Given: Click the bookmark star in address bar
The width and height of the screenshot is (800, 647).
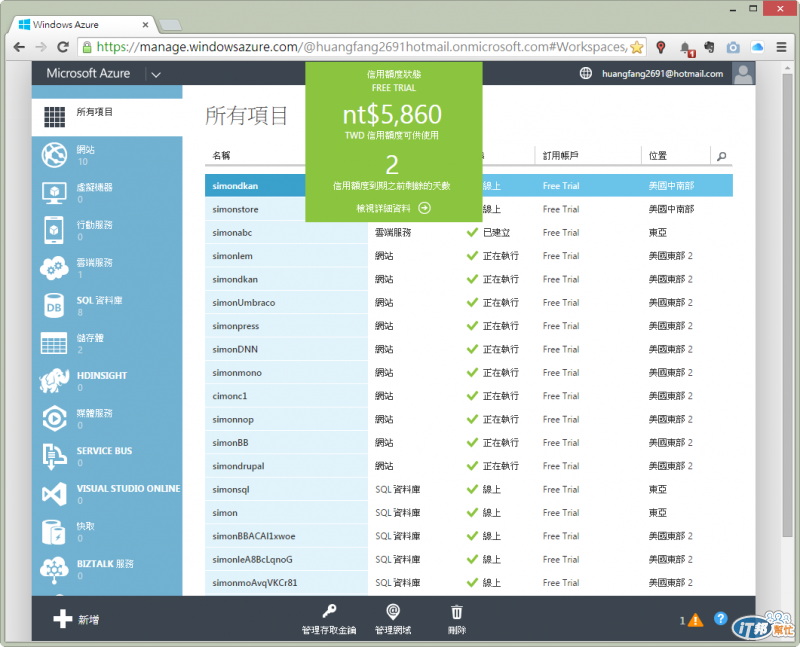Looking at the screenshot, I should [x=636, y=47].
